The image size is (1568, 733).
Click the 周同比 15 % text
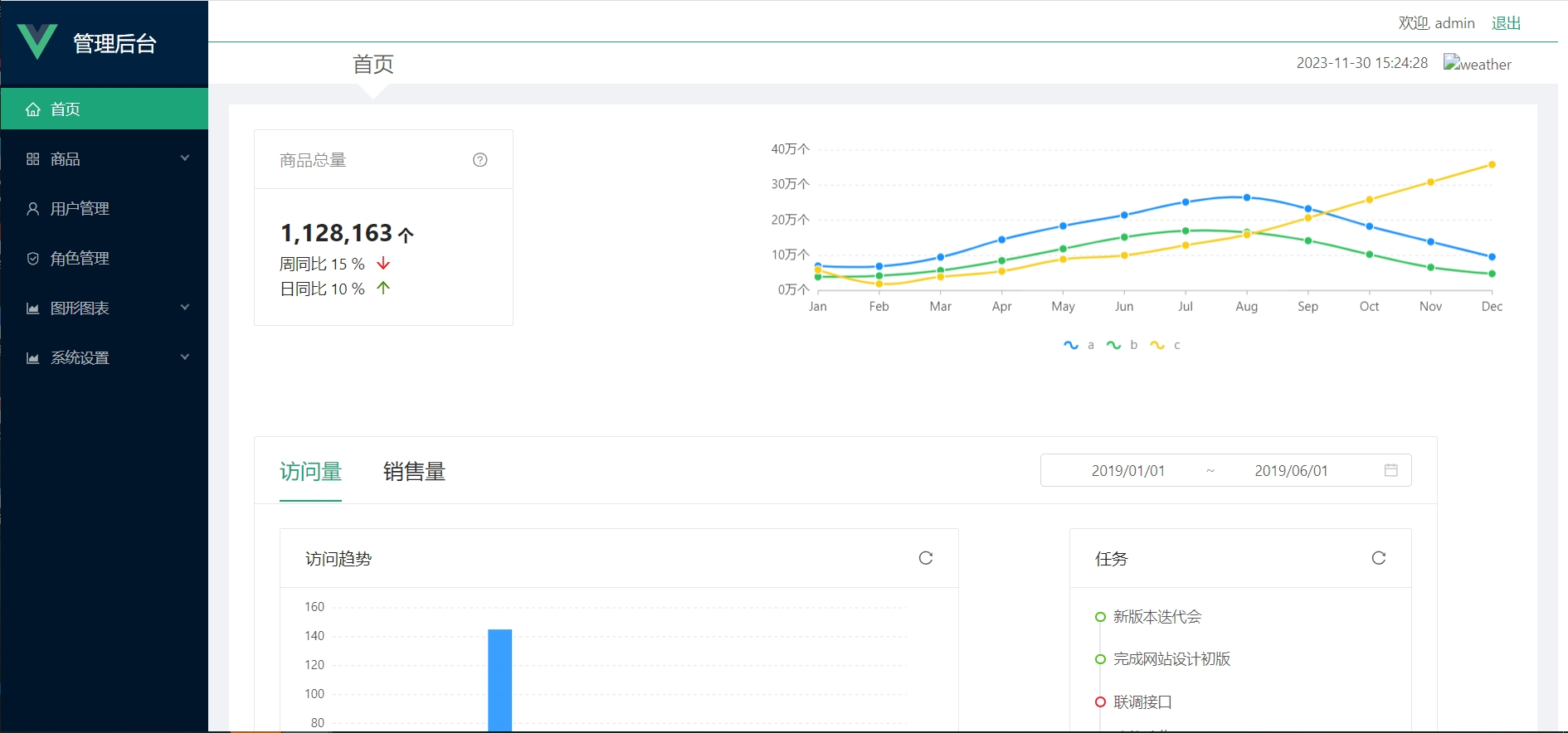(322, 264)
